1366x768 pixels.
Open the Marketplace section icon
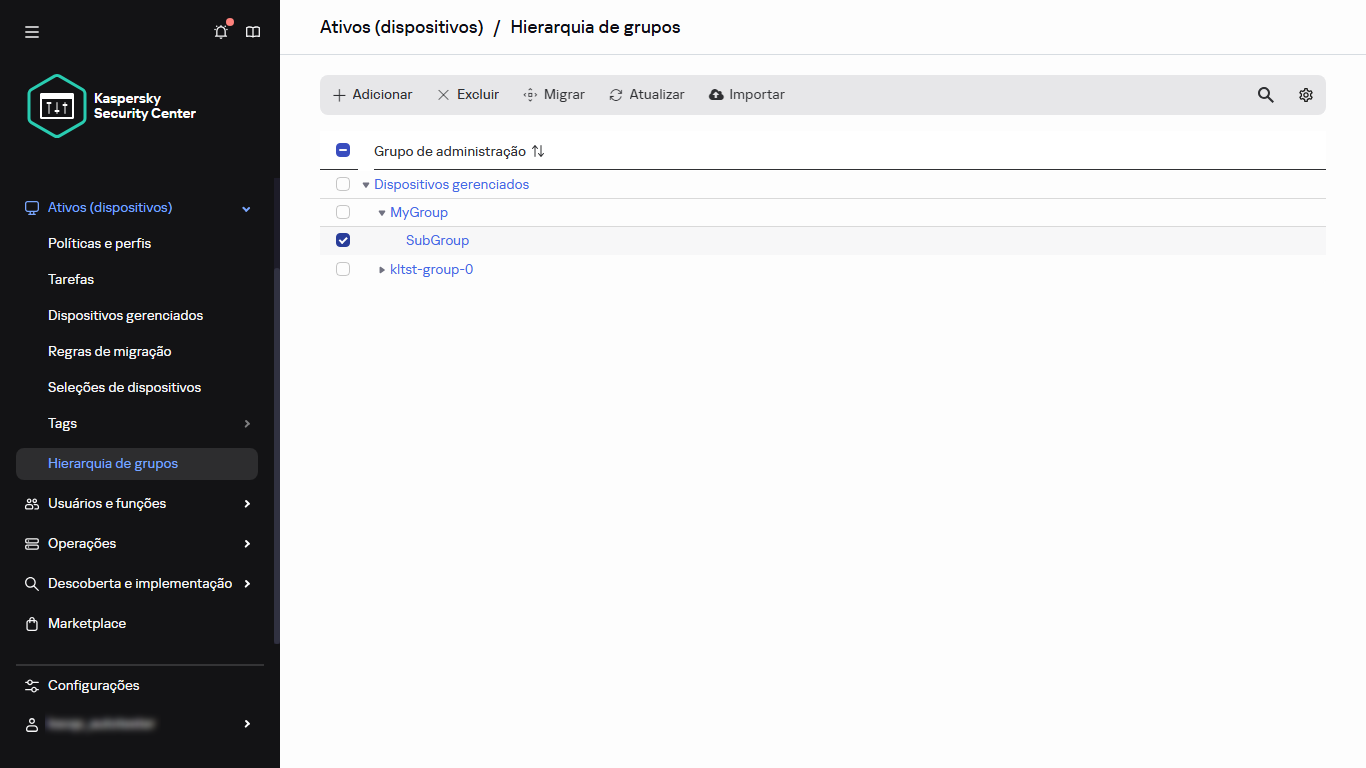(31, 623)
